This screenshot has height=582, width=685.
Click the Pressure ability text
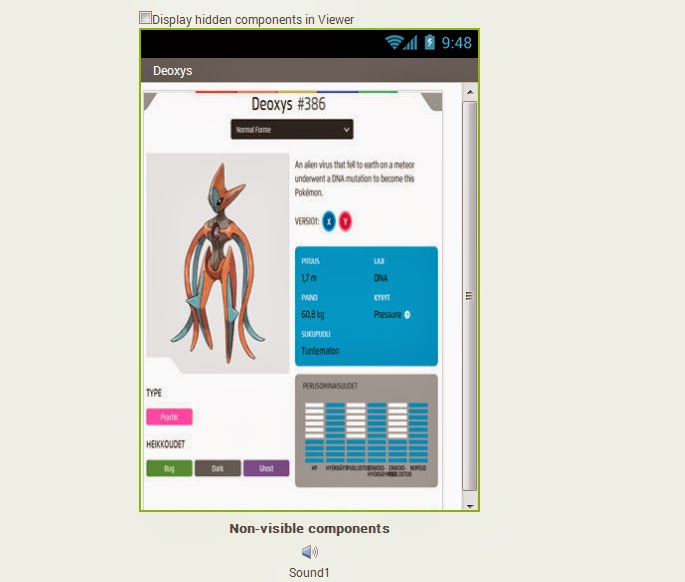387,315
